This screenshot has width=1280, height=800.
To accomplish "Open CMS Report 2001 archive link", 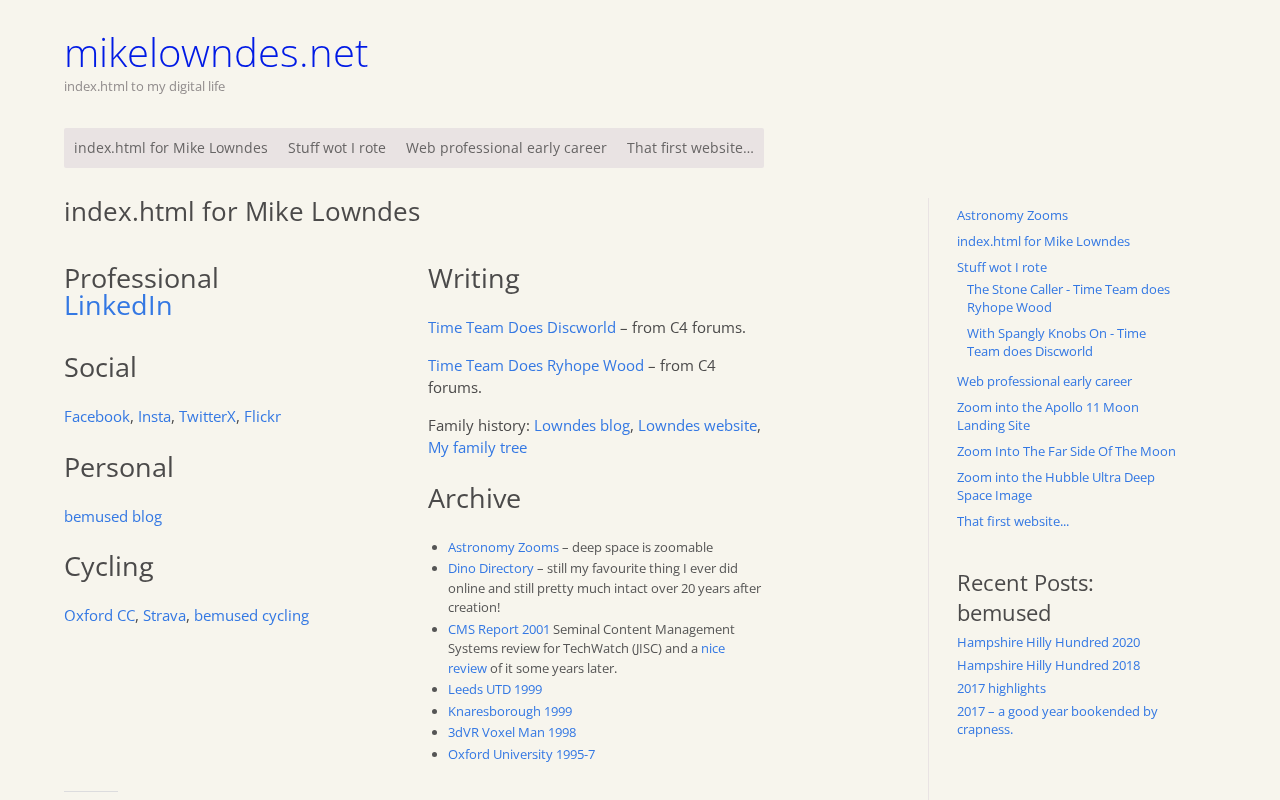I will point(499,629).
